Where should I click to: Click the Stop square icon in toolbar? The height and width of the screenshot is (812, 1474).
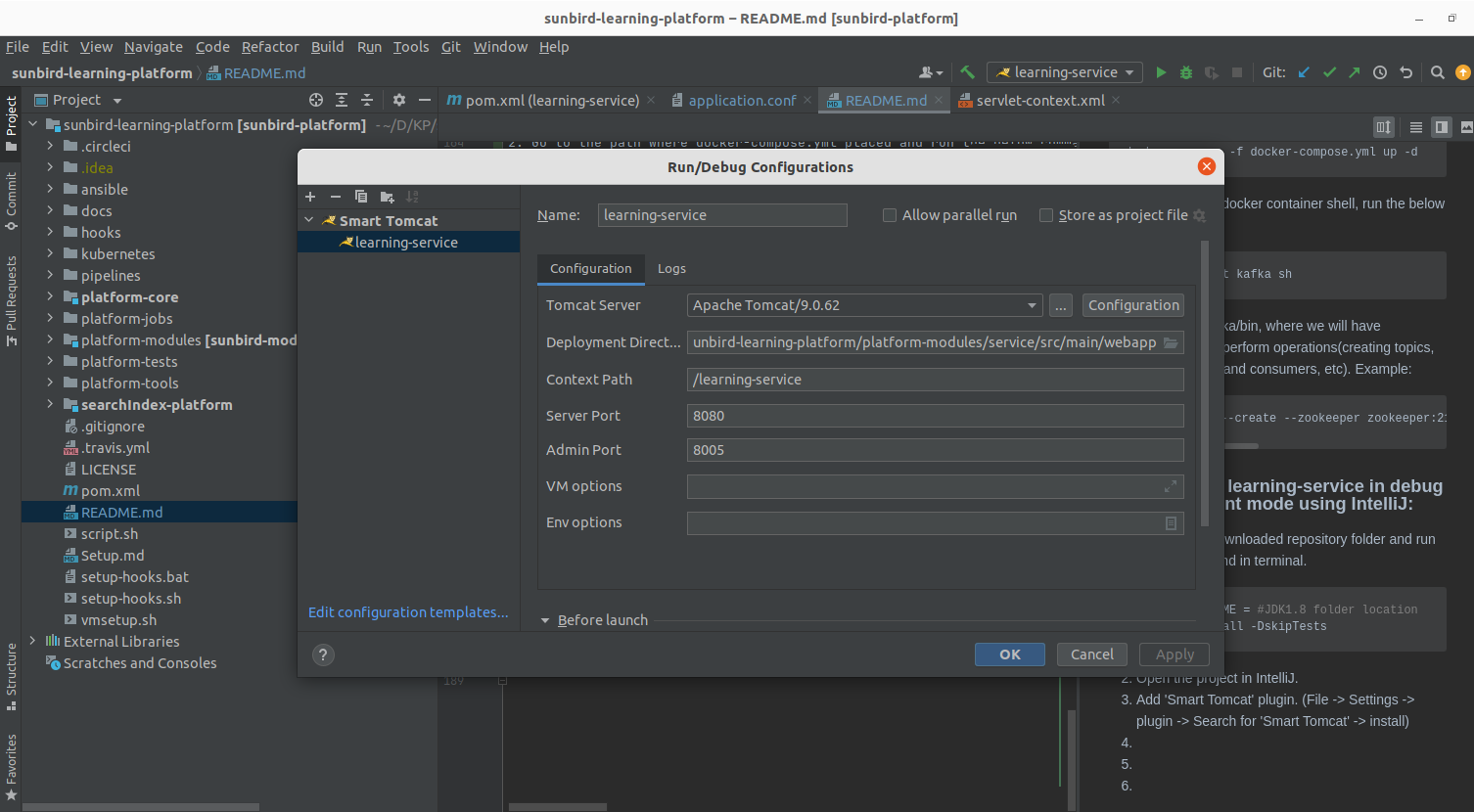(x=1237, y=72)
